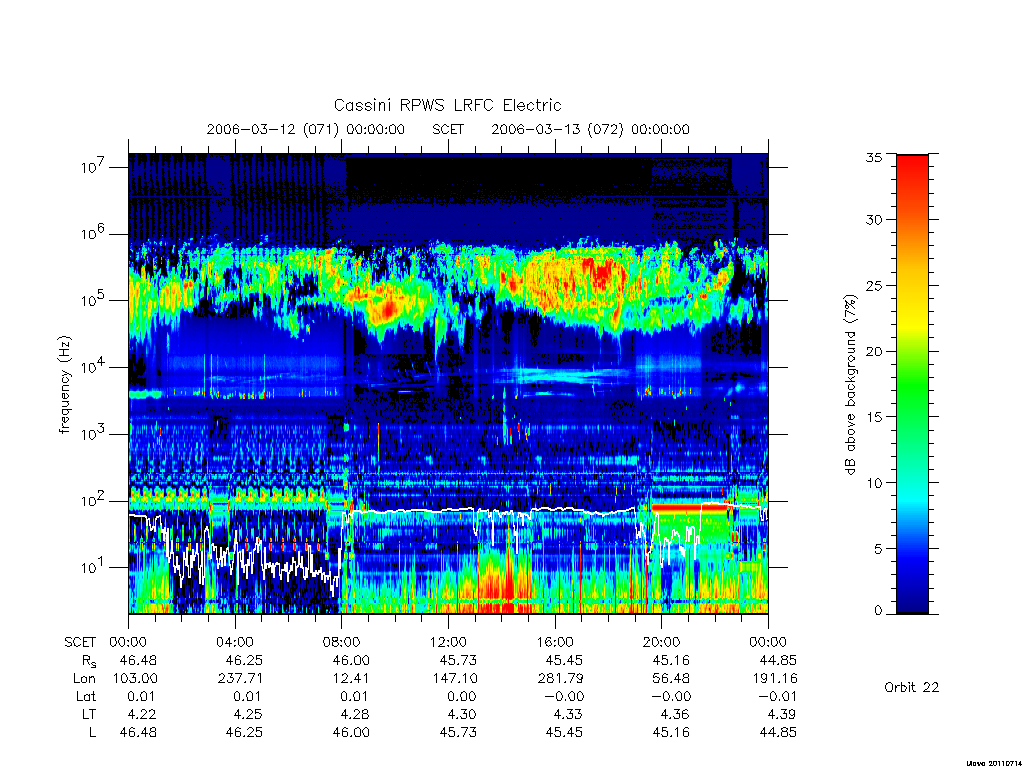Viewport: 1024px width, 768px height.
Task: Select LT value 4.30
Action: click(462, 714)
